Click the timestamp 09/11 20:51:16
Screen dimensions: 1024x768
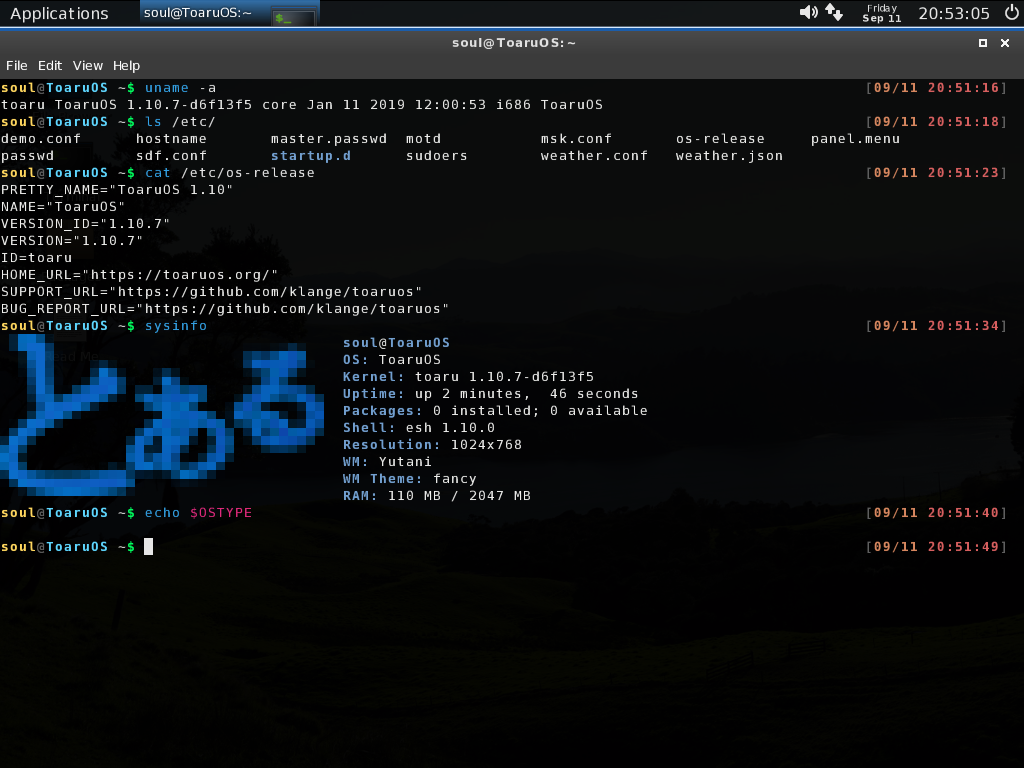[x=936, y=88]
